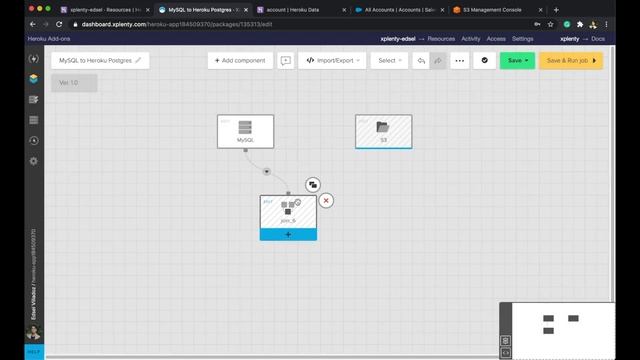Click the Add component button
Viewport: 640px width, 360px height.
(x=240, y=60)
